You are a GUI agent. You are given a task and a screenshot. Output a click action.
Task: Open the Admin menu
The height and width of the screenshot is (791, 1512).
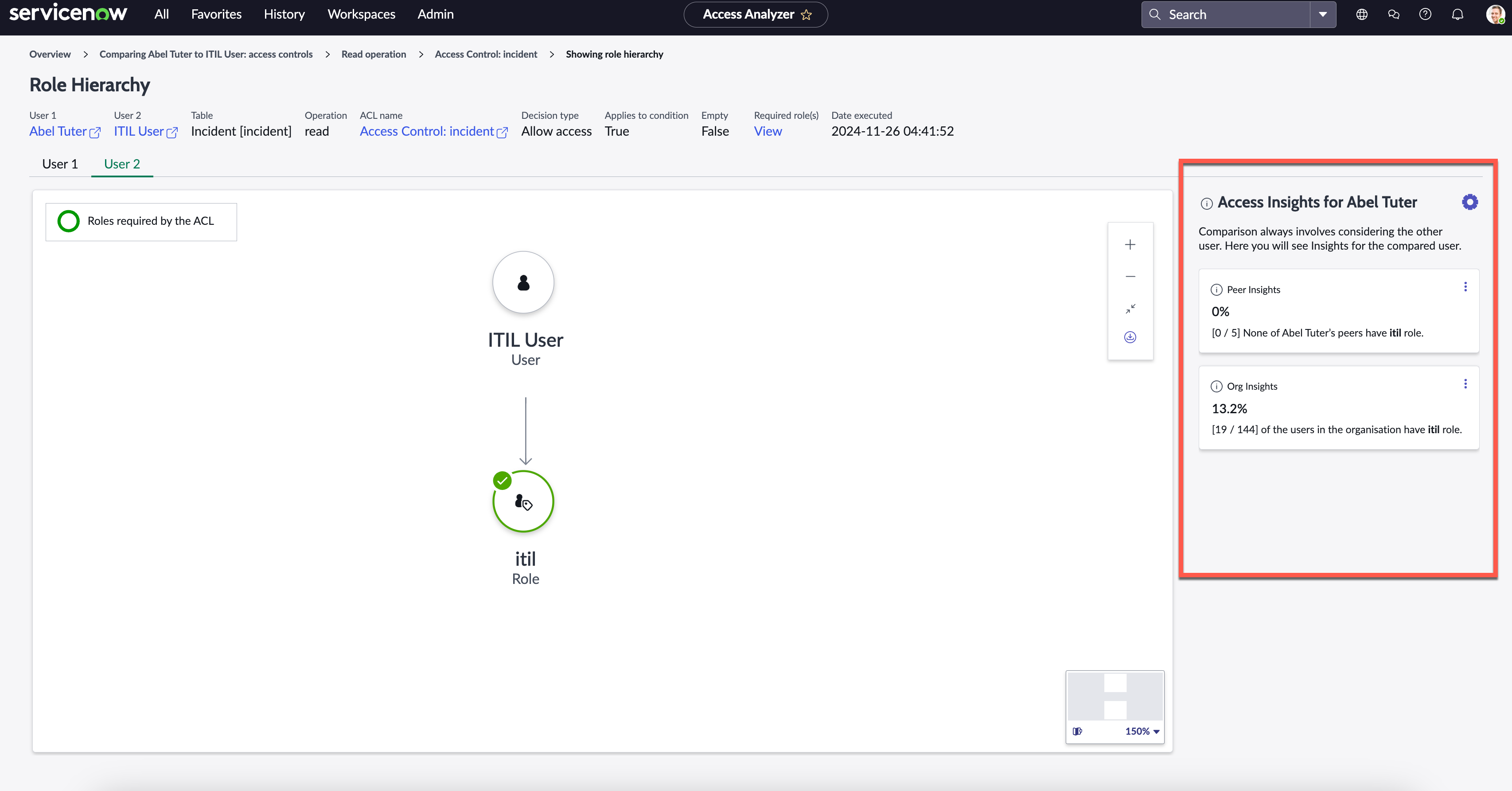click(x=436, y=14)
